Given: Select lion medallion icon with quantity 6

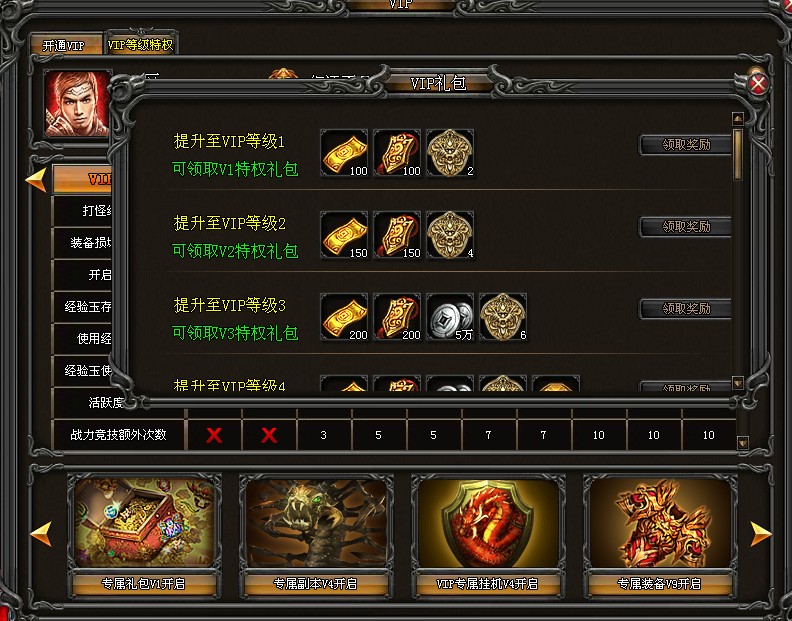Looking at the screenshot, I should (x=503, y=317).
